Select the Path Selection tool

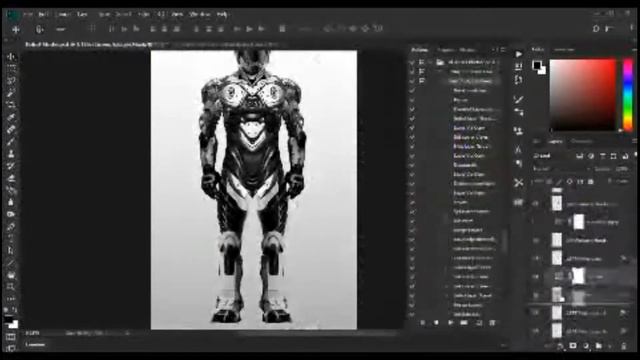tap(11, 251)
